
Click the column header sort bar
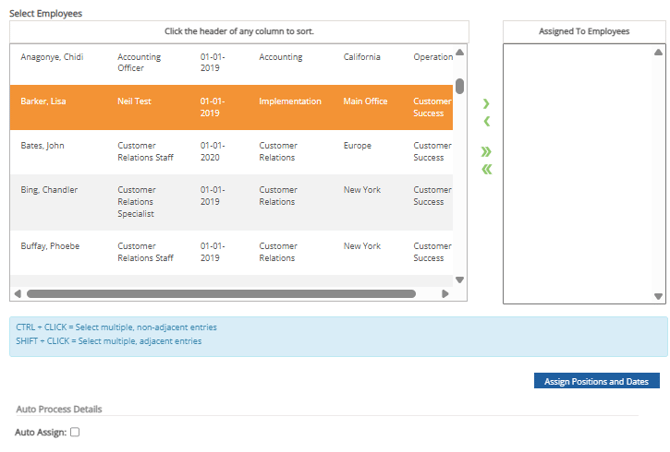click(x=239, y=31)
